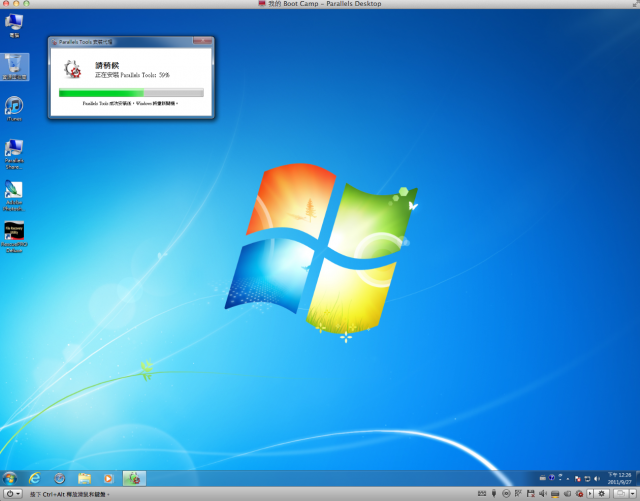Open the Action Center flag icon
Image resolution: width=640 pixels, height=501 pixels.
pos(578,479)
